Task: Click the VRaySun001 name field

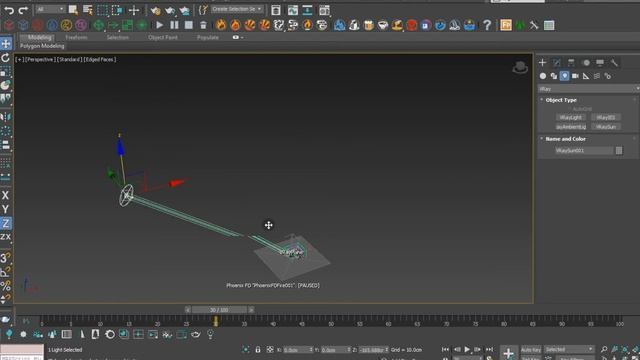Action: tap(584, 151)
